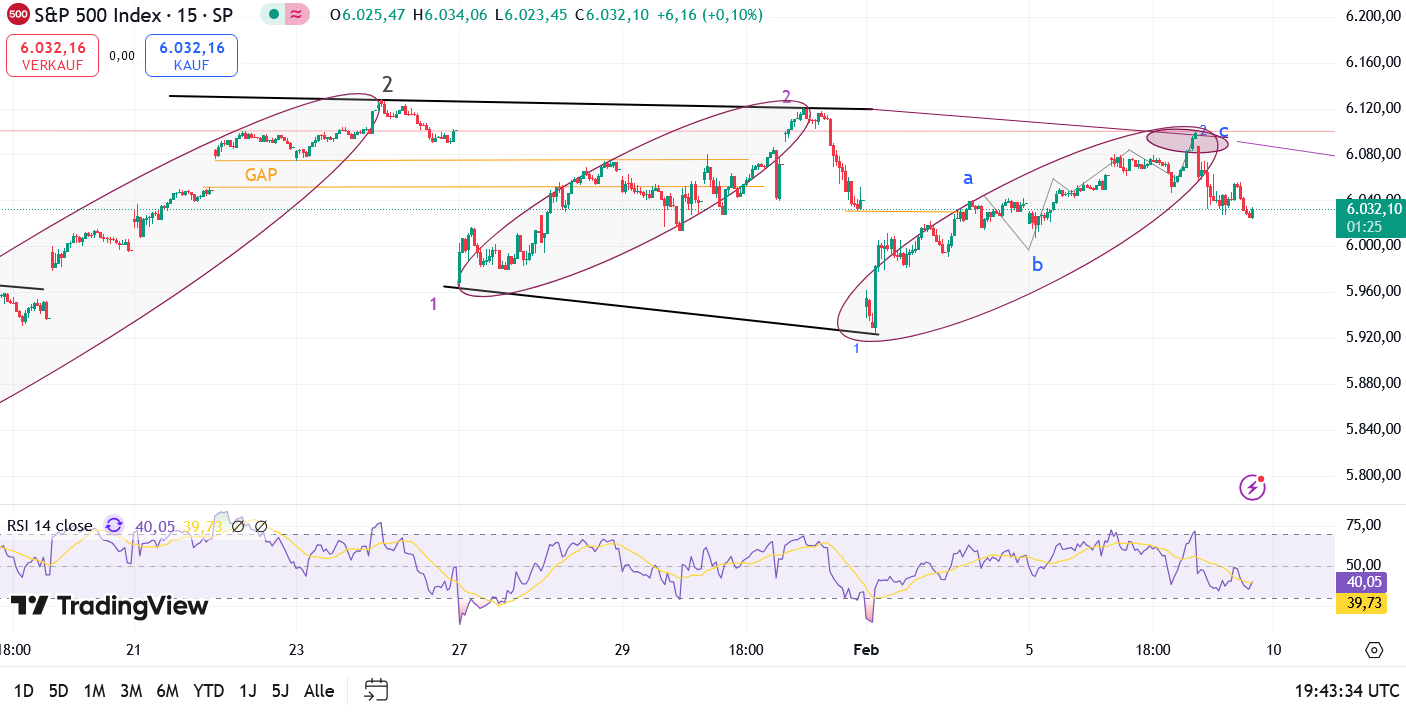This screenshot has height=713, width=1406.
Task: Click the TradingView logo
Action: [x=109, y=606]
